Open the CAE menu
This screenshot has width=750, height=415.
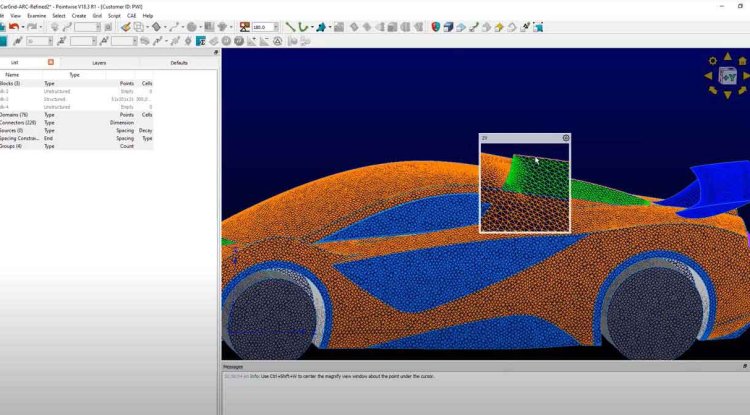[x=132, y=16]
